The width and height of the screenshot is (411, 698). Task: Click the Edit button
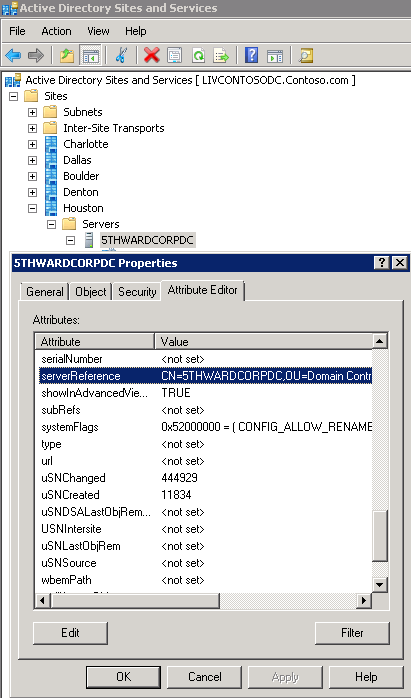click(70, 633)
